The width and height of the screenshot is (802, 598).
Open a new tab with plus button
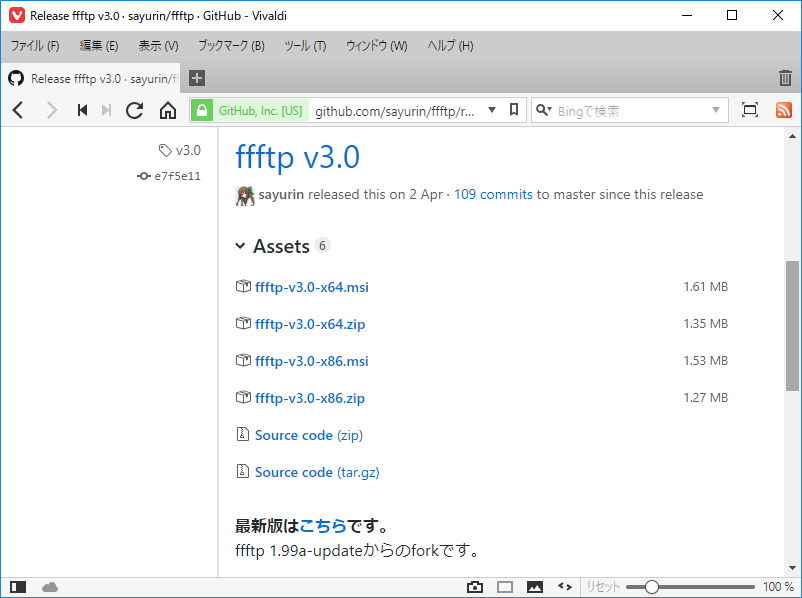[197, 78]
